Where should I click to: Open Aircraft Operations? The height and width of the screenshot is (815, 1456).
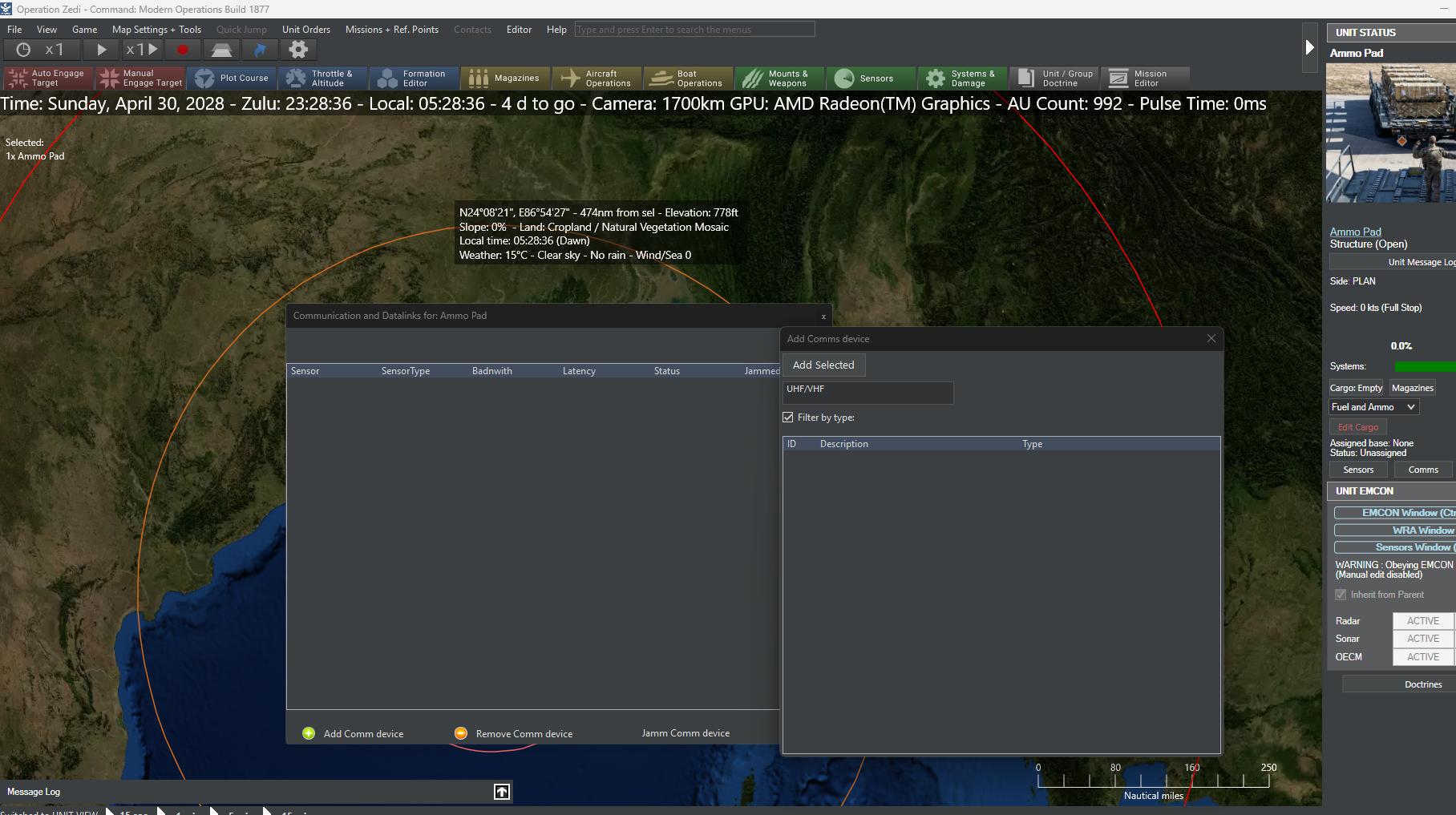click(597, 78)
